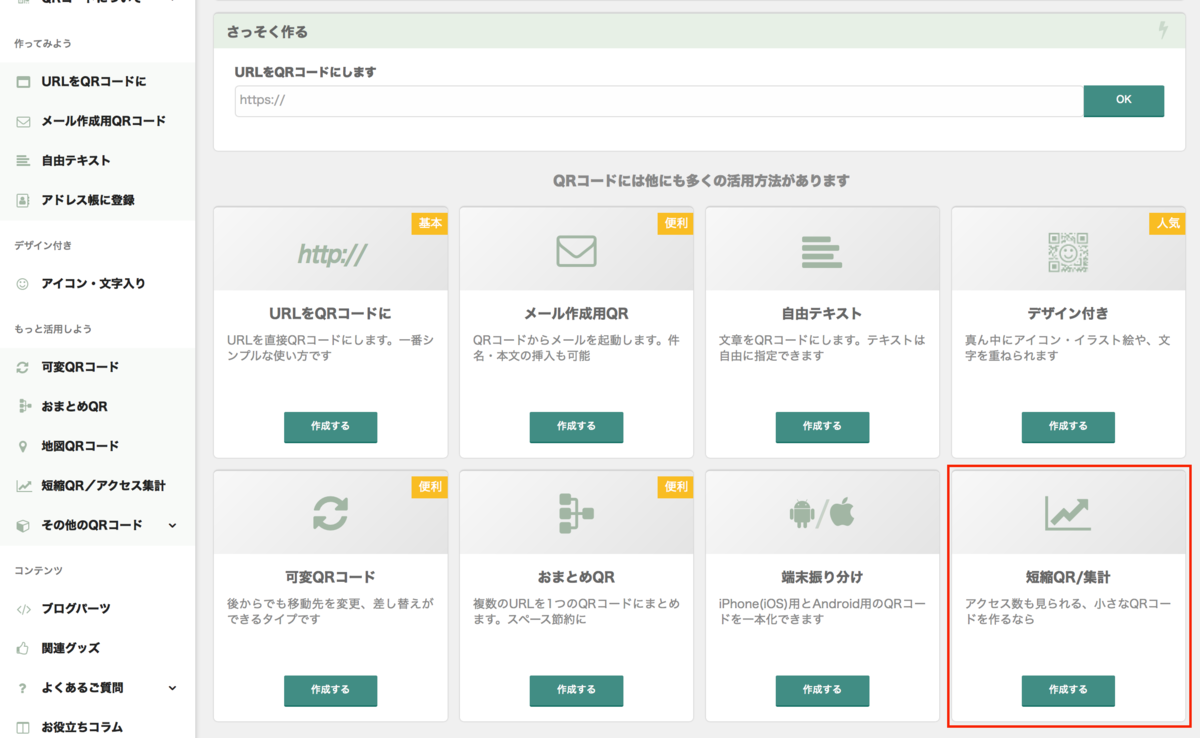
Task: Open アイコン・文字入り in the sidebar
Action: pos(93,284)
